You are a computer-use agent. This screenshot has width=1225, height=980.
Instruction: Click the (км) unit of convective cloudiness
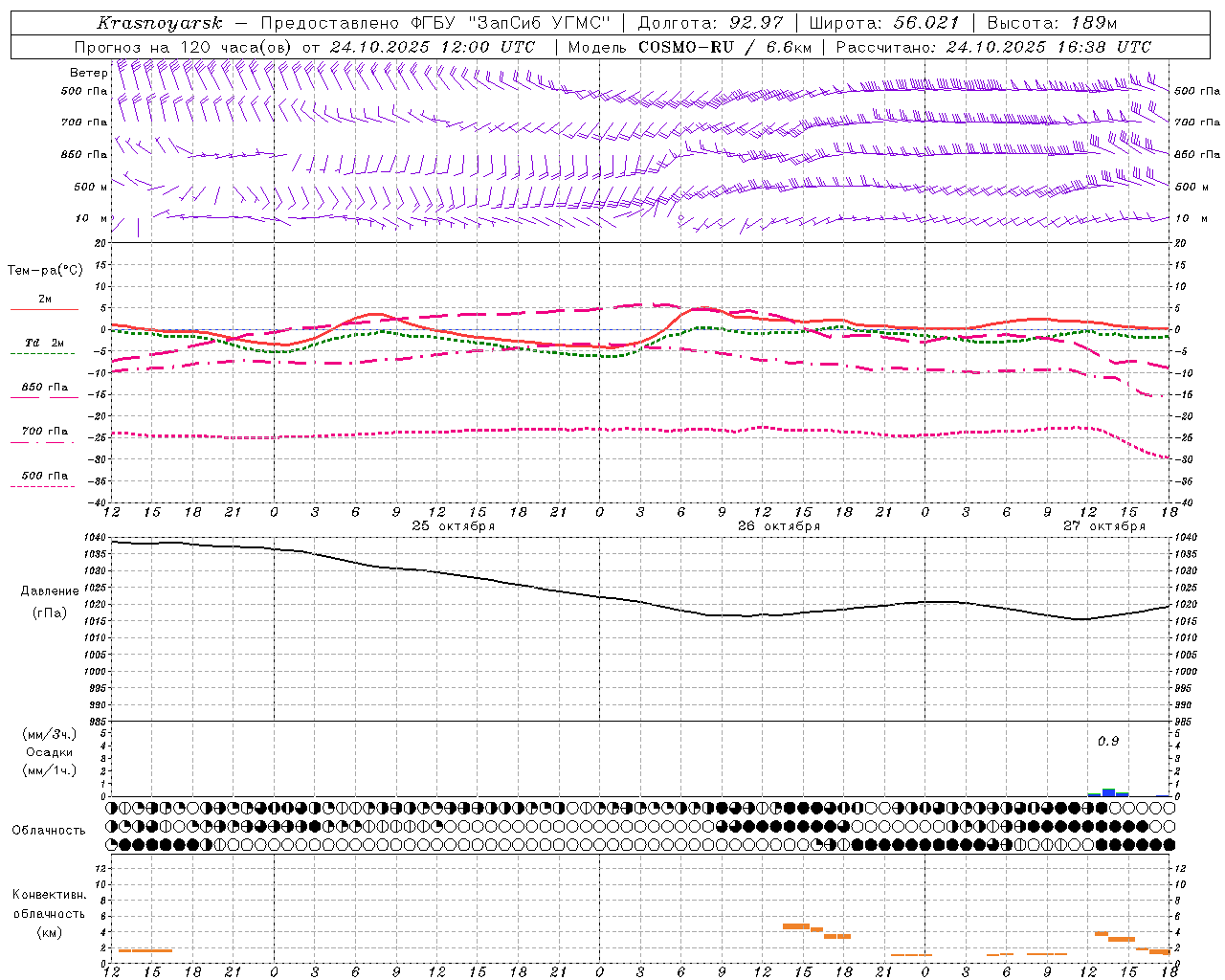(x=50, y=932)
